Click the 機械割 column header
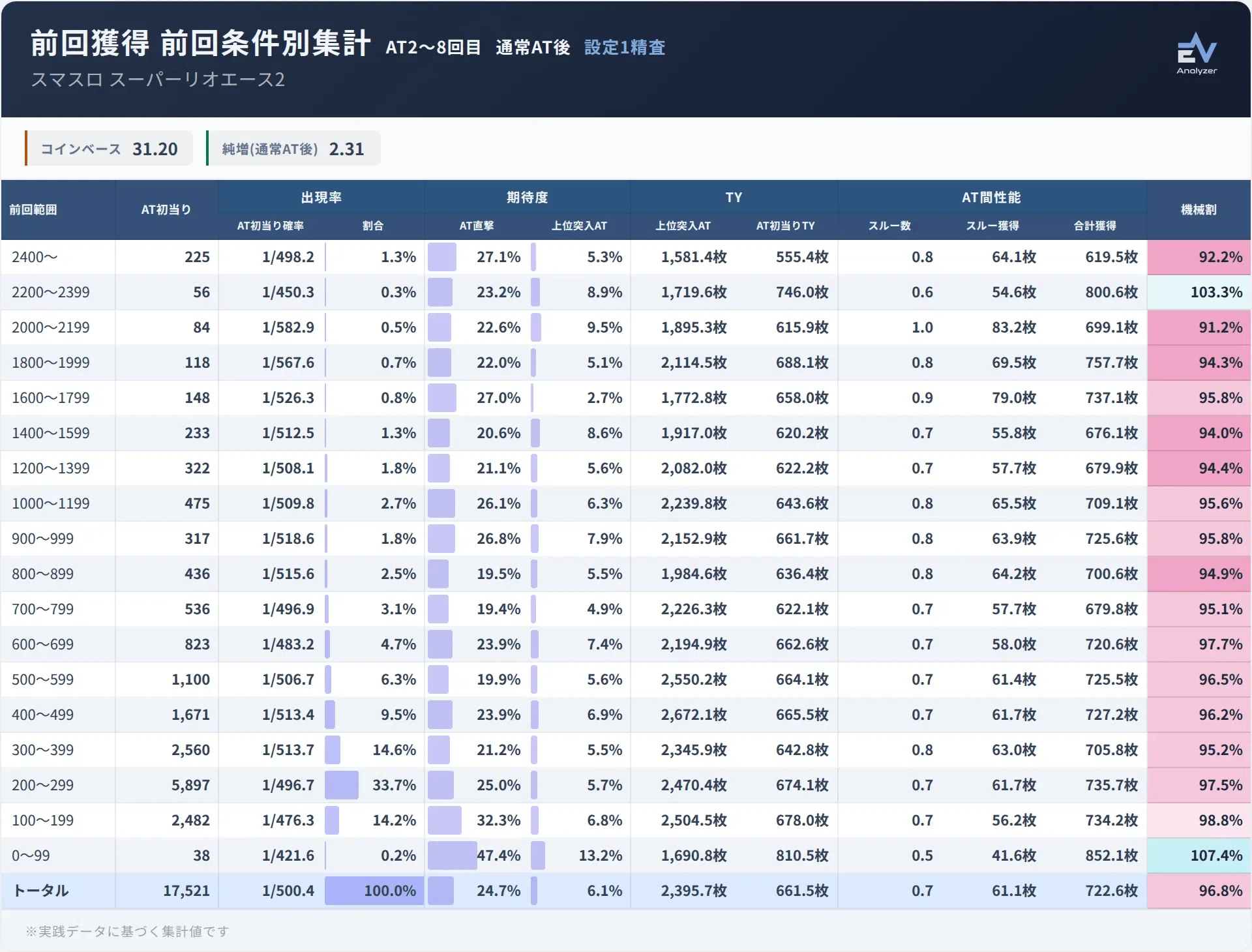This screenshot has width=1252, height=952. pyautogui.click(x=1199, y=209)
